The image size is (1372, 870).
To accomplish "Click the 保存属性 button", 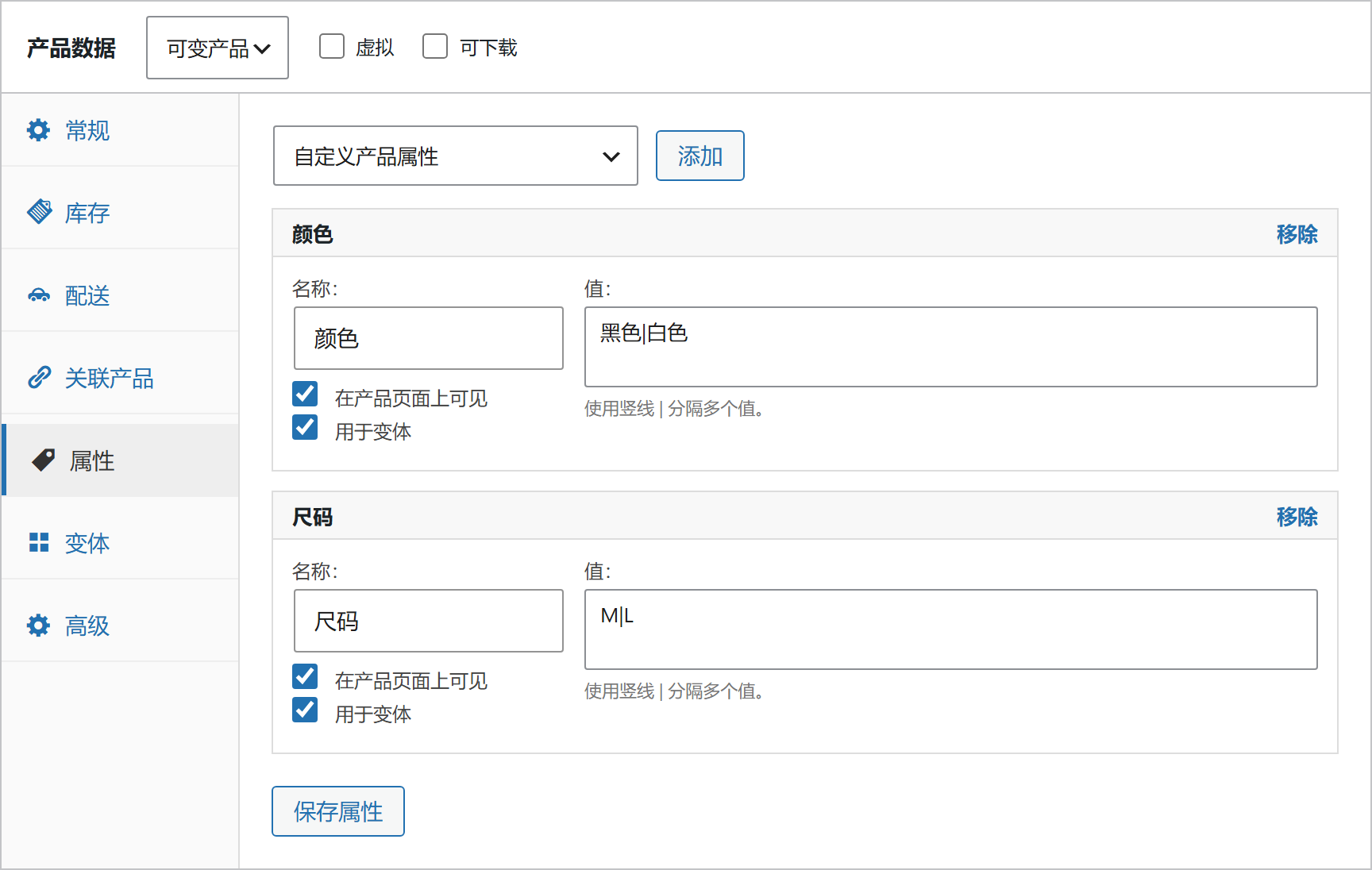I will coord(338,811).
